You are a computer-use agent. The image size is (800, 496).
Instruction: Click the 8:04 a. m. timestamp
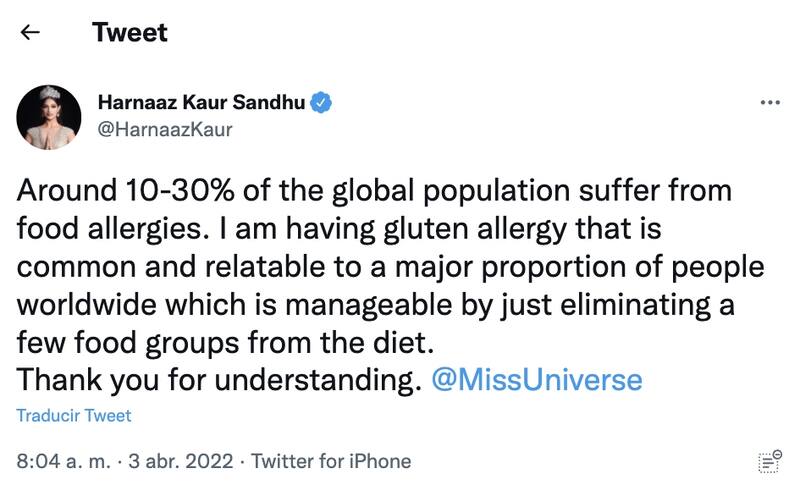(x=67, y=461)
